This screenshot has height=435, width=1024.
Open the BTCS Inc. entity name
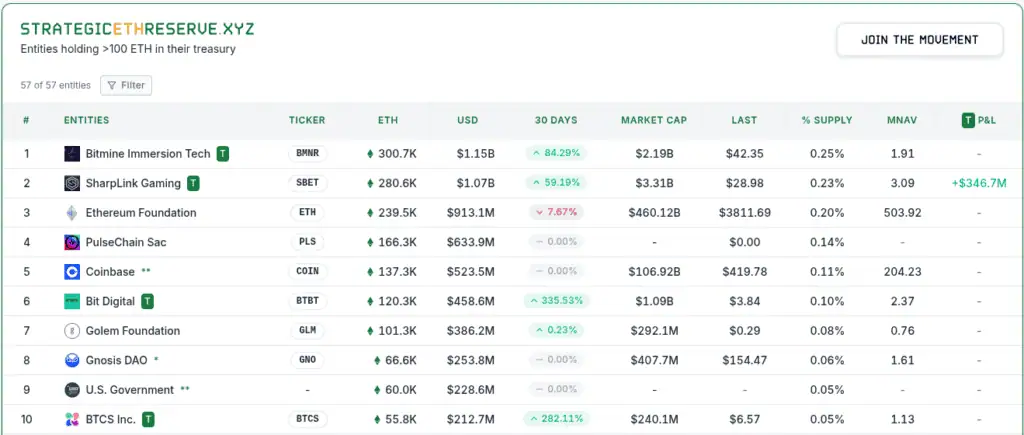[111, 419]
